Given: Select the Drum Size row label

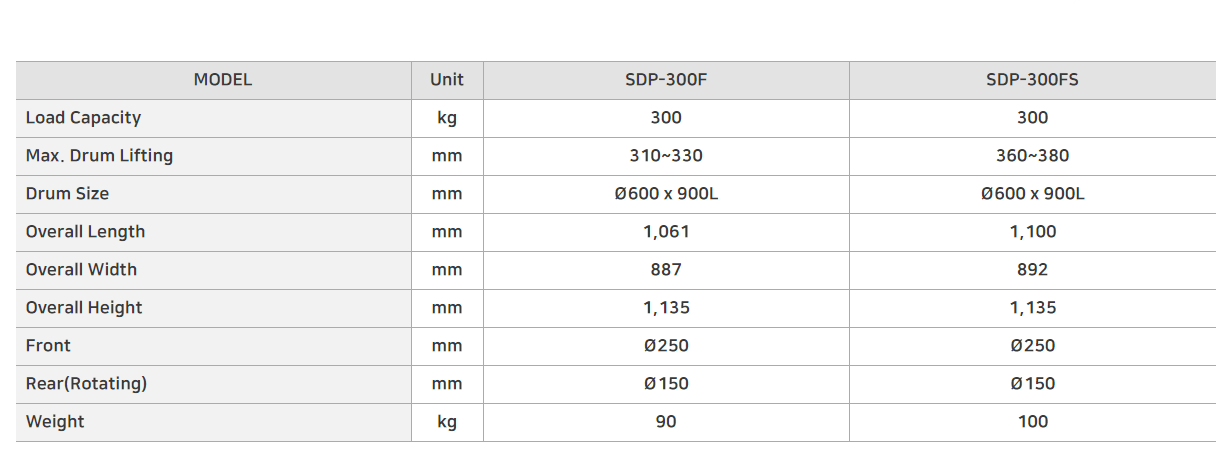Looking at the screenshot, I should click(x=67, y=194).
